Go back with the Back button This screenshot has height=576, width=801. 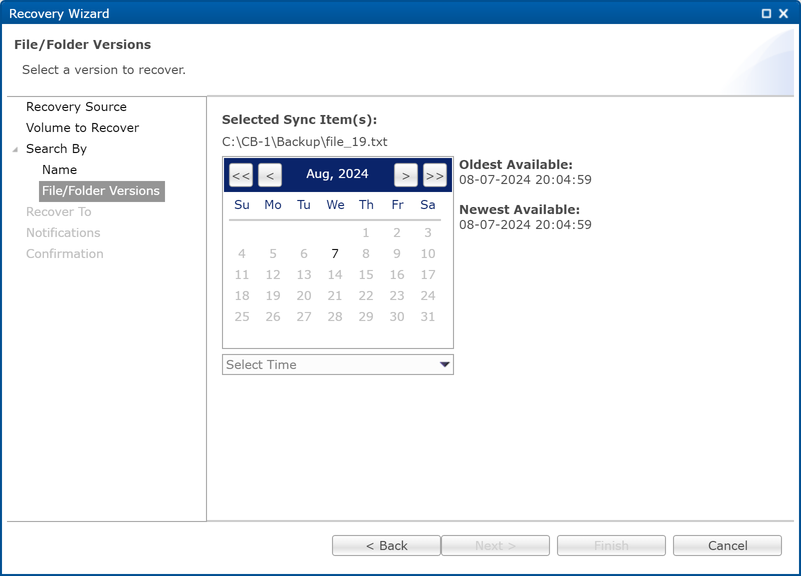pos(386,545)
